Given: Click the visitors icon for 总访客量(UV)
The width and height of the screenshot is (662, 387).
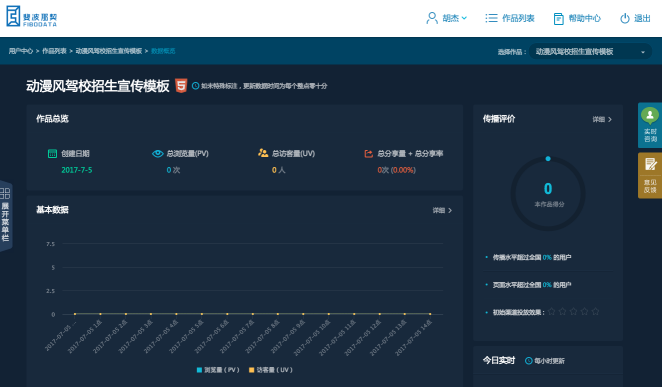Looking at the screenshot, I should (263, 153).
